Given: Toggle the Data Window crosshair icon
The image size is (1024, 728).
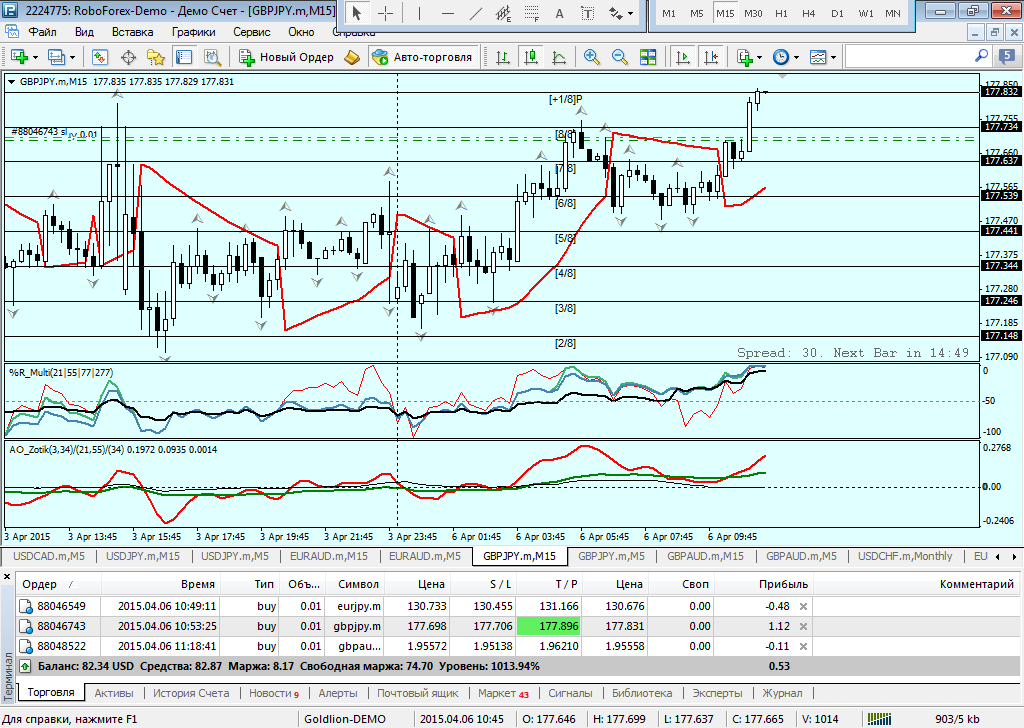Looking at the screenshot, I should 129,57.
